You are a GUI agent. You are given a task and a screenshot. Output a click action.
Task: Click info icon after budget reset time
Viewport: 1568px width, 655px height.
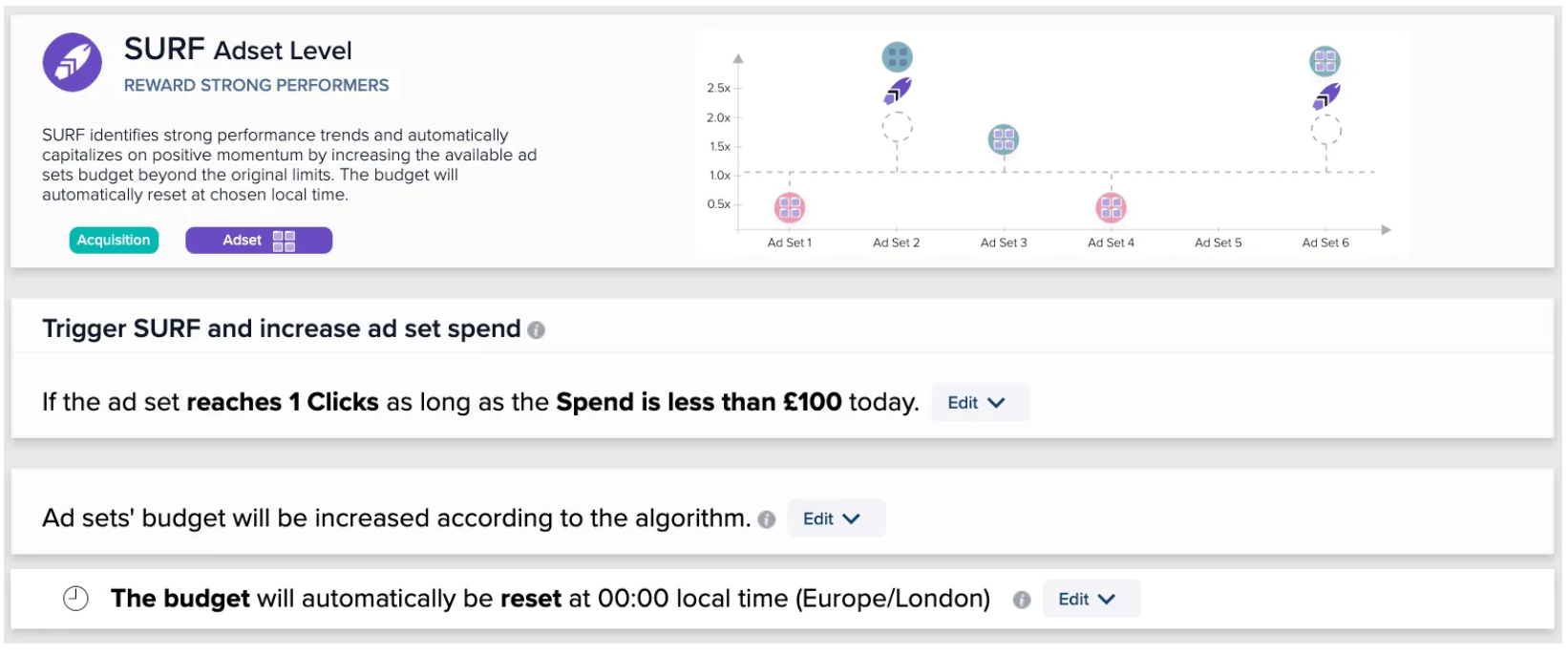1022,600
